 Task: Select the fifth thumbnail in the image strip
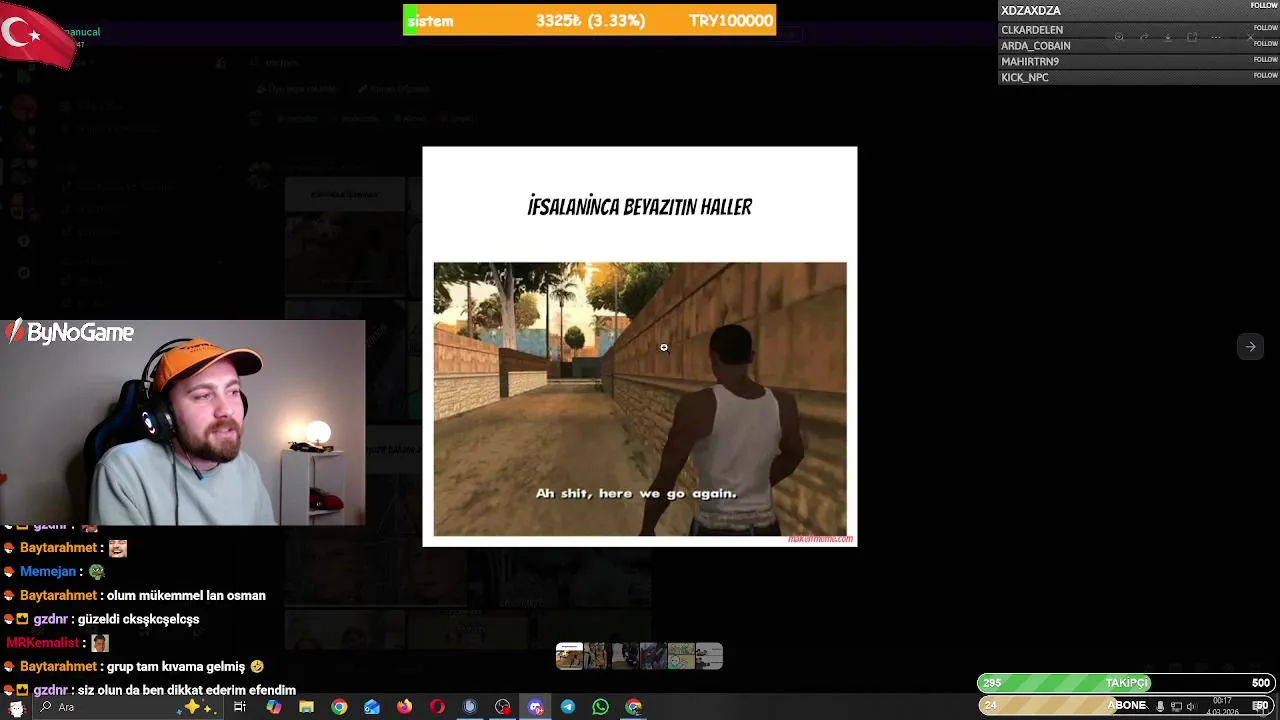point(681,656)
